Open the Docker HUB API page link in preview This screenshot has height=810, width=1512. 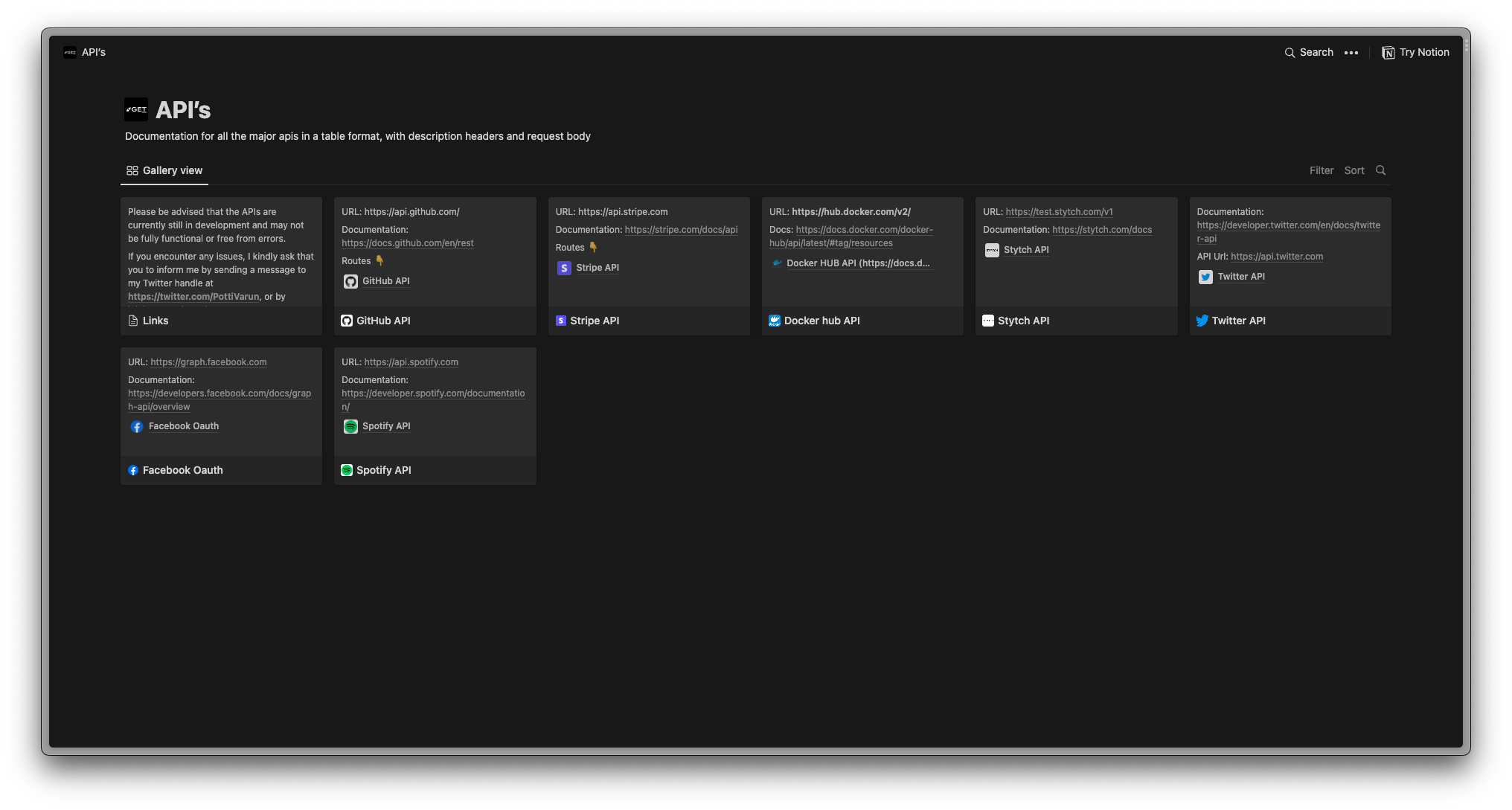pos(858,263)
